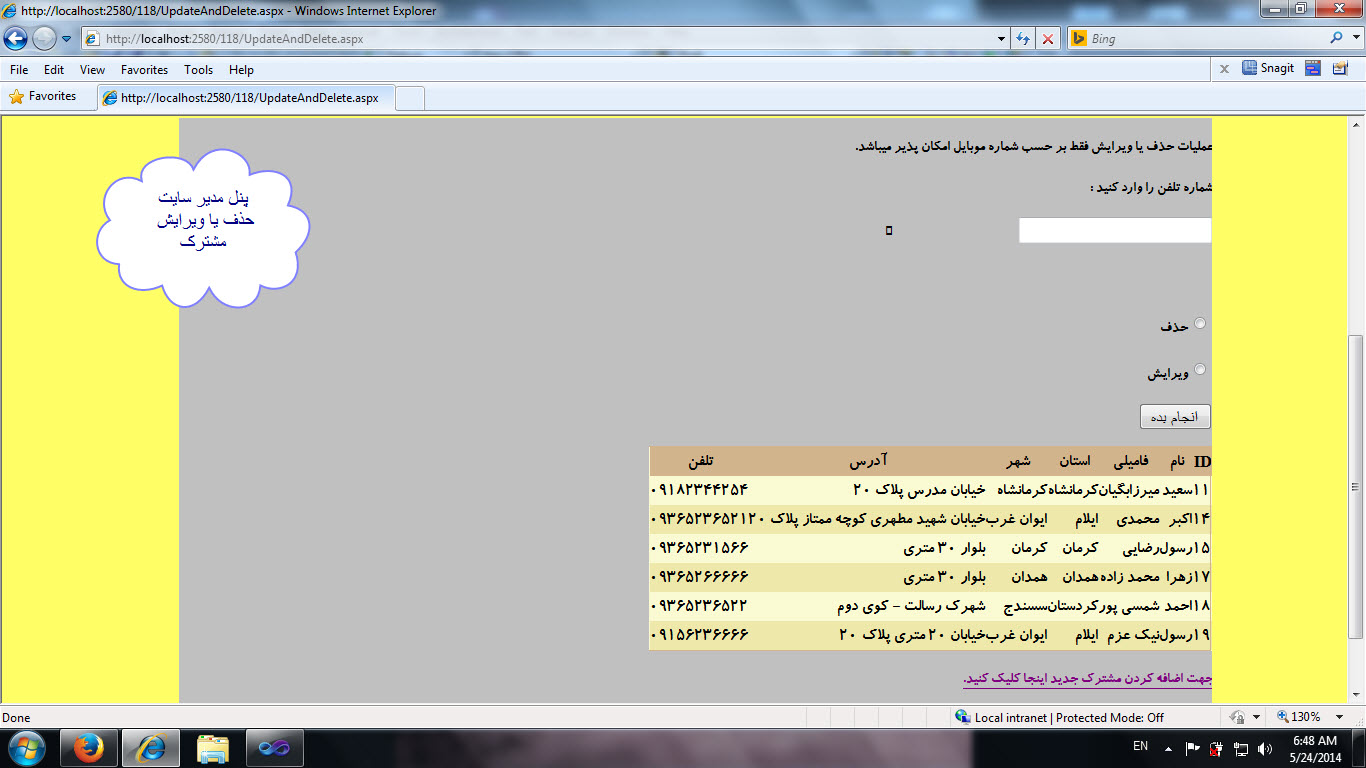The height and width of the screenshot is (768, 1366).
Task: Click the address خیابان مدرس پلاک ۲۰
Action: [x=919, y=490]
